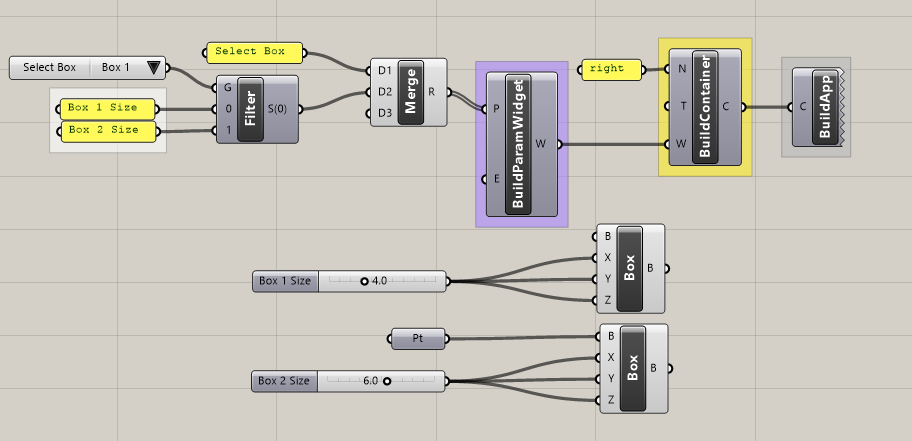This screenshot has height=441, width=912.
Task: Select the Merge component node
Action: click(x=409, y=91)
